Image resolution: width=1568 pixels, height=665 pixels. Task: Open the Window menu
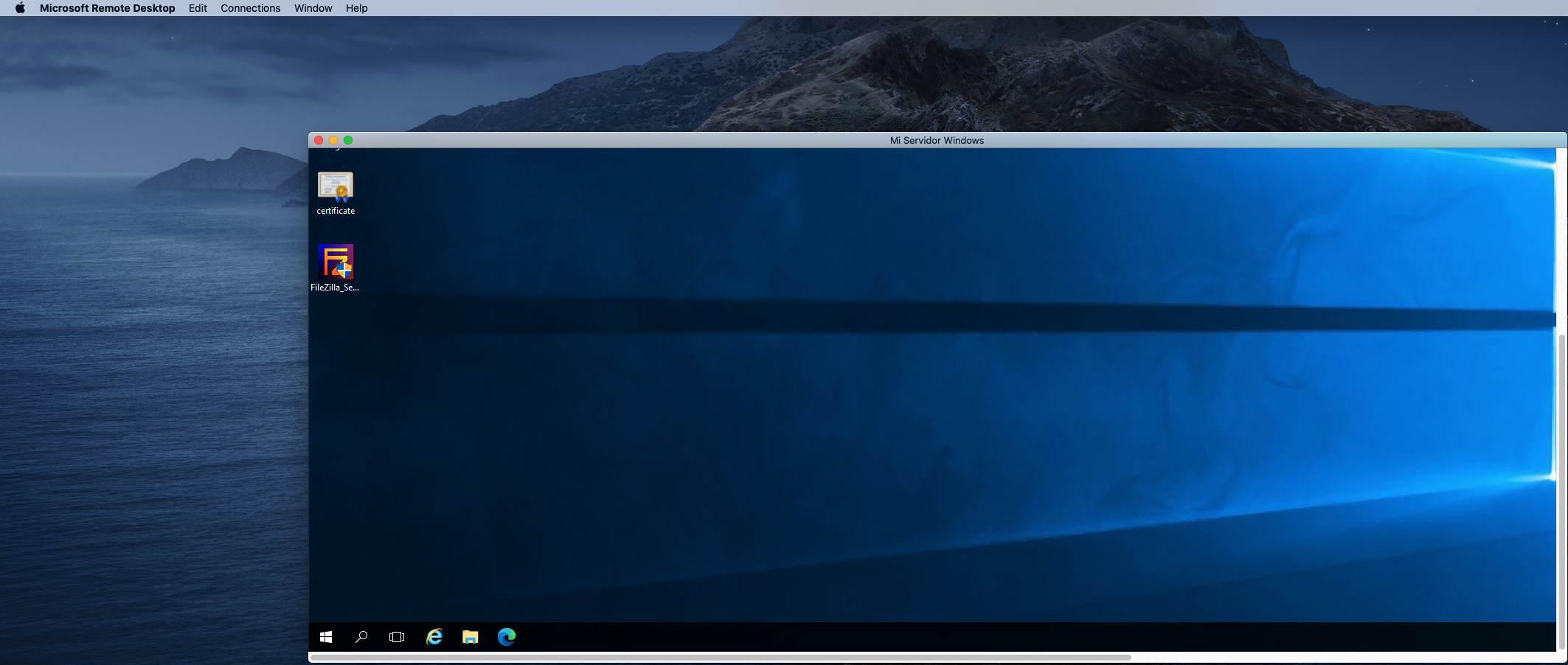(313, 8)
